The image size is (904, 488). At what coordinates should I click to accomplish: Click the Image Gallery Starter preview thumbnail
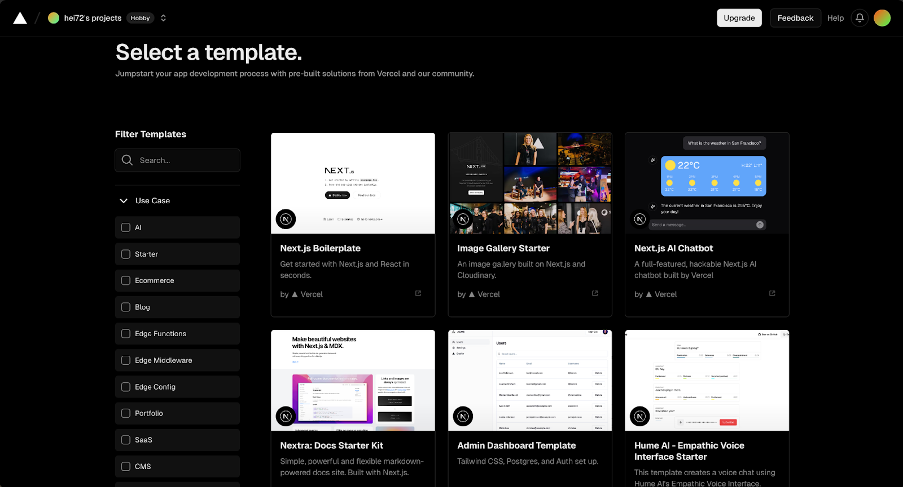[530, 183]
